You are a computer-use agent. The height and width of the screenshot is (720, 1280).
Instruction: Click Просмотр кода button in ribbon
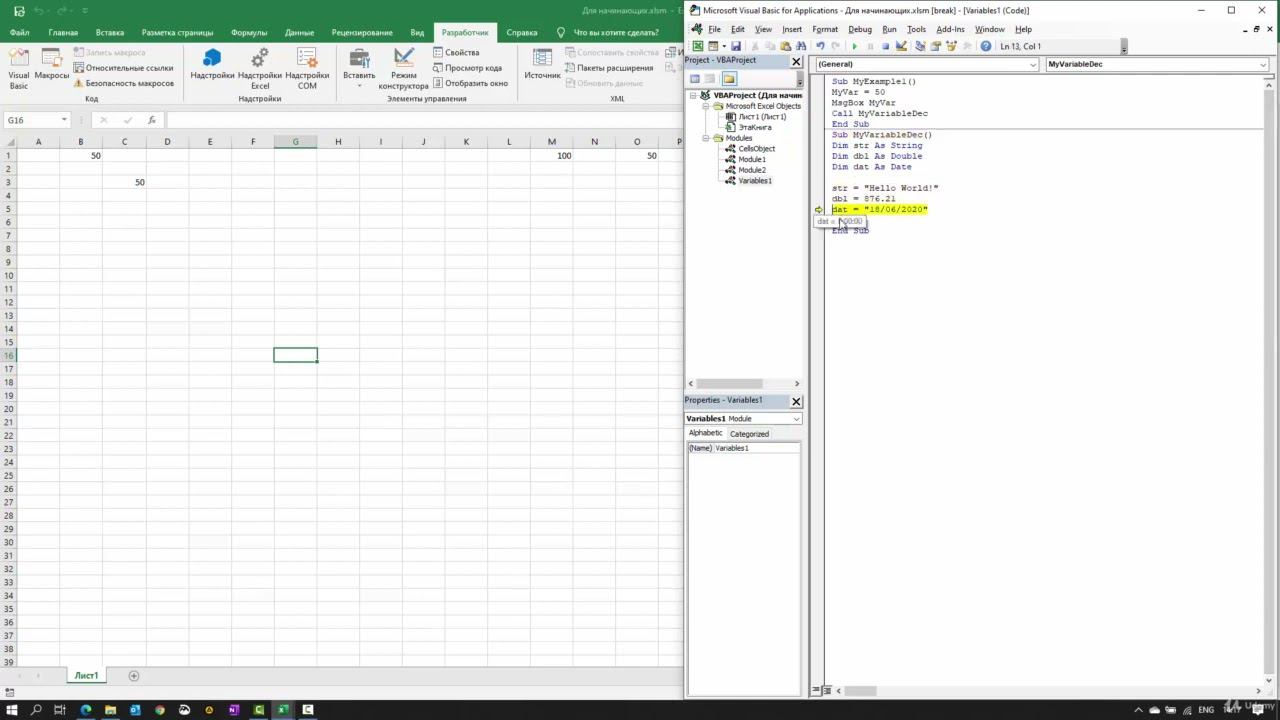pos(467,68)
